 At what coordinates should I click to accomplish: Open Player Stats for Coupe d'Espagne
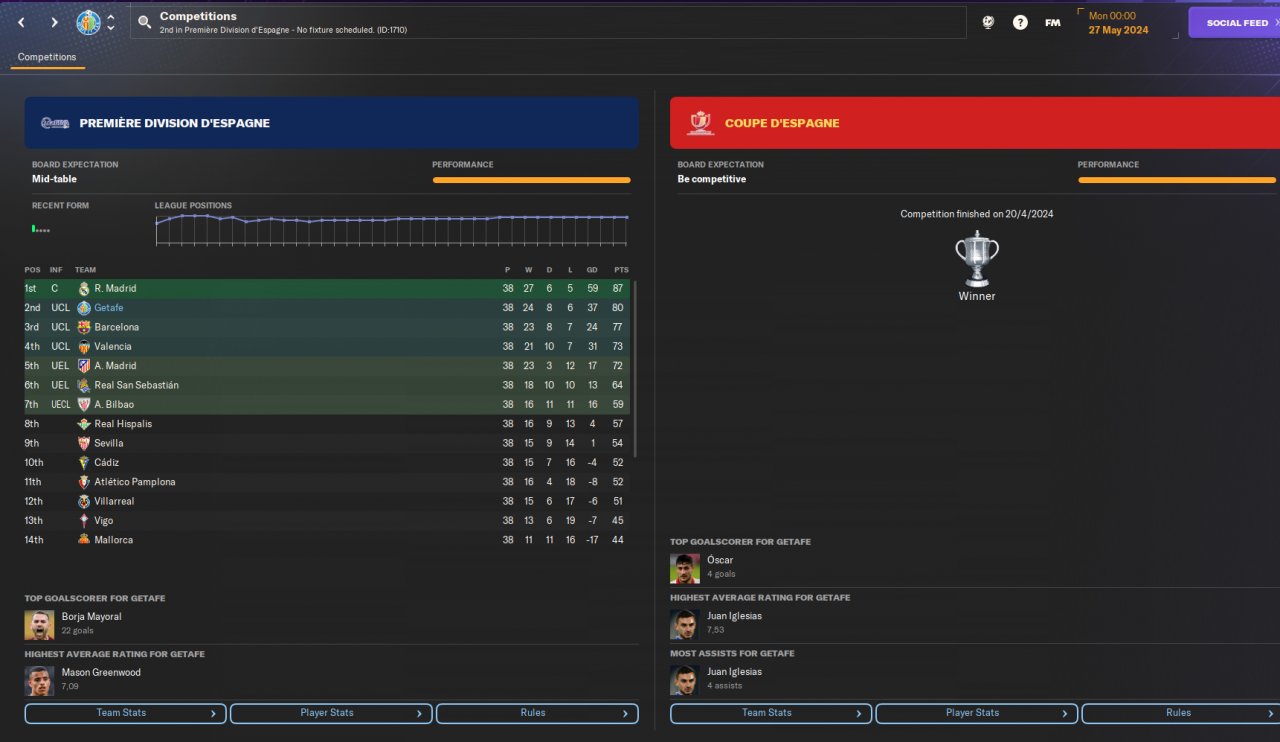click(976, 713)
